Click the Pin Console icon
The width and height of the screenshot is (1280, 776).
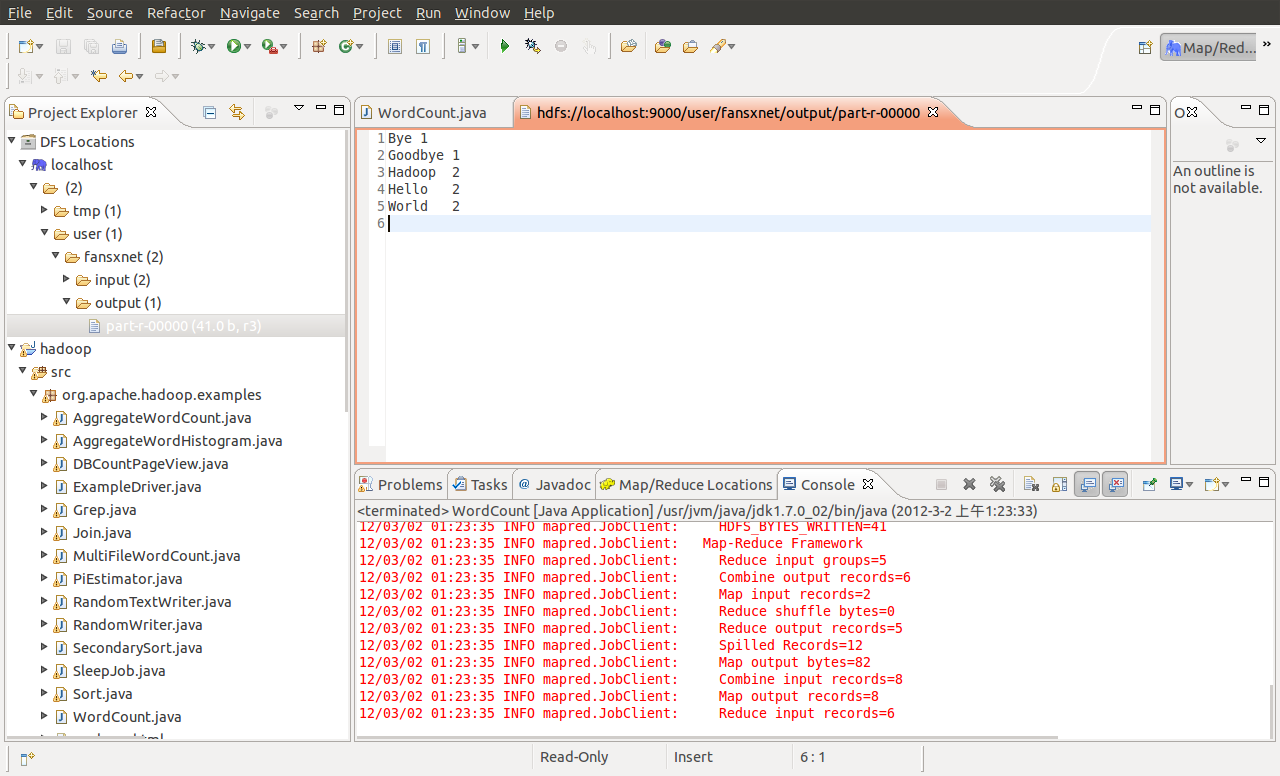pos(1150,484)
